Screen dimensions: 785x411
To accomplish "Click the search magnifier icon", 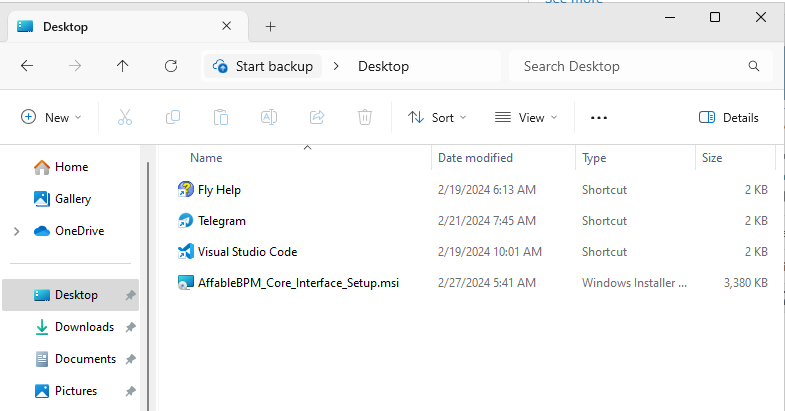I will tap(754, 66).
